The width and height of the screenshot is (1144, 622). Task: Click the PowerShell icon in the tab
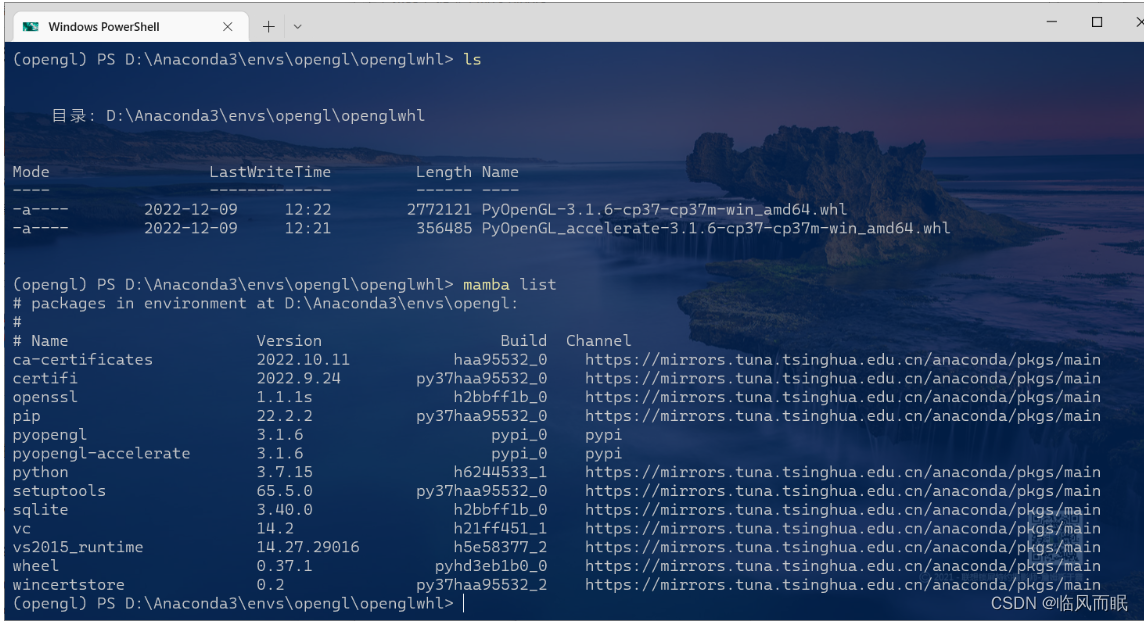[31, 27]
